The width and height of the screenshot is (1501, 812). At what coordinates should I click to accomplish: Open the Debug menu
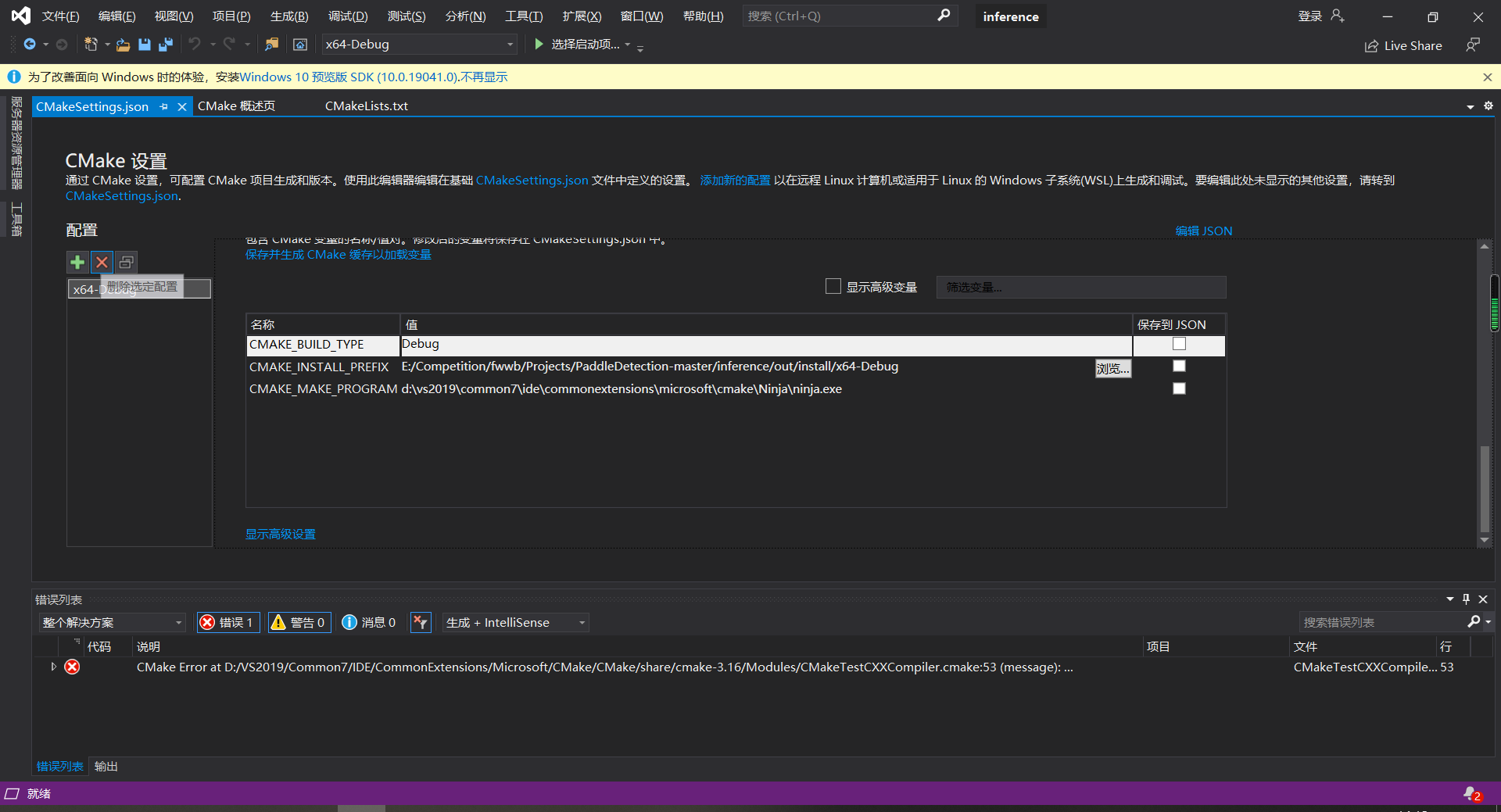click(348, 16)
